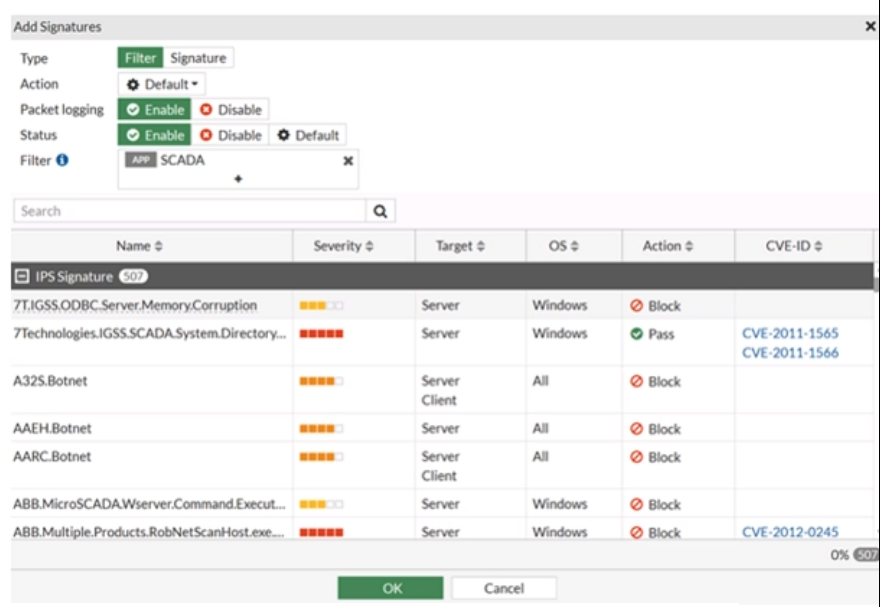Click the Block icon for A32S.Botnet
Viewport: 885px width, 614px height.
[636, 382]
